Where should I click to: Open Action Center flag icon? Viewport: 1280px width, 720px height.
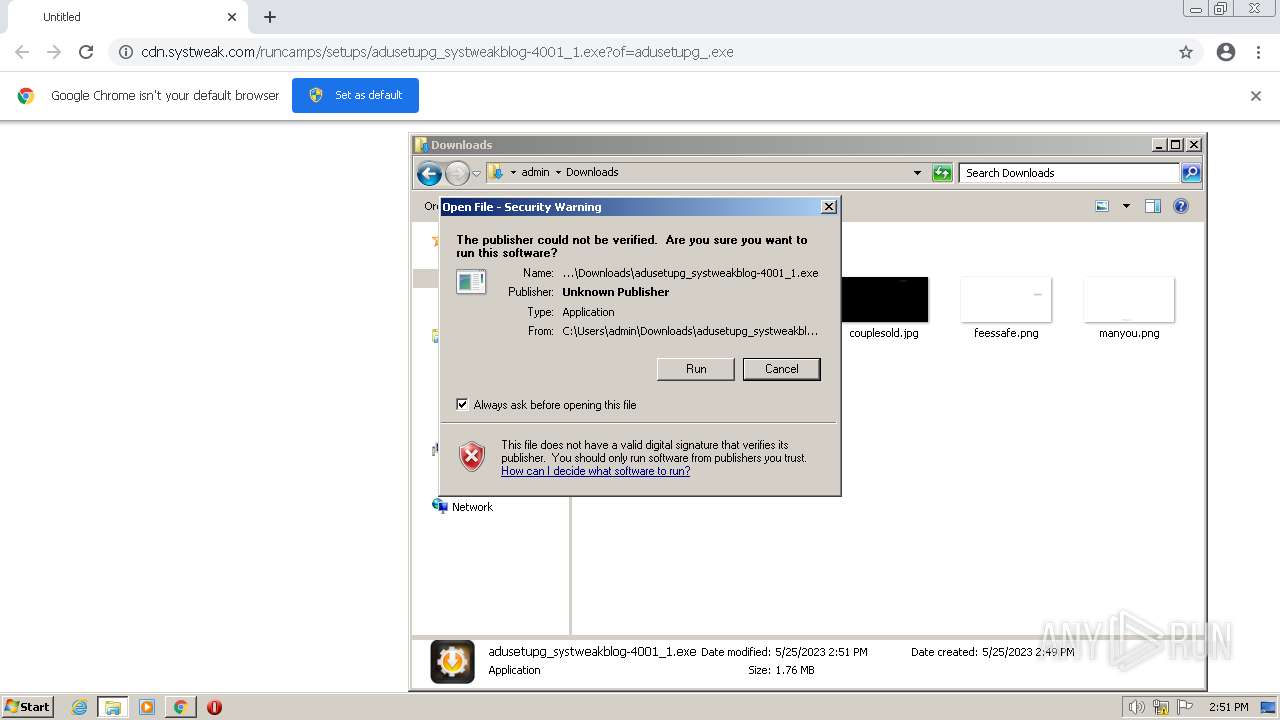(x=1185, y=707)
